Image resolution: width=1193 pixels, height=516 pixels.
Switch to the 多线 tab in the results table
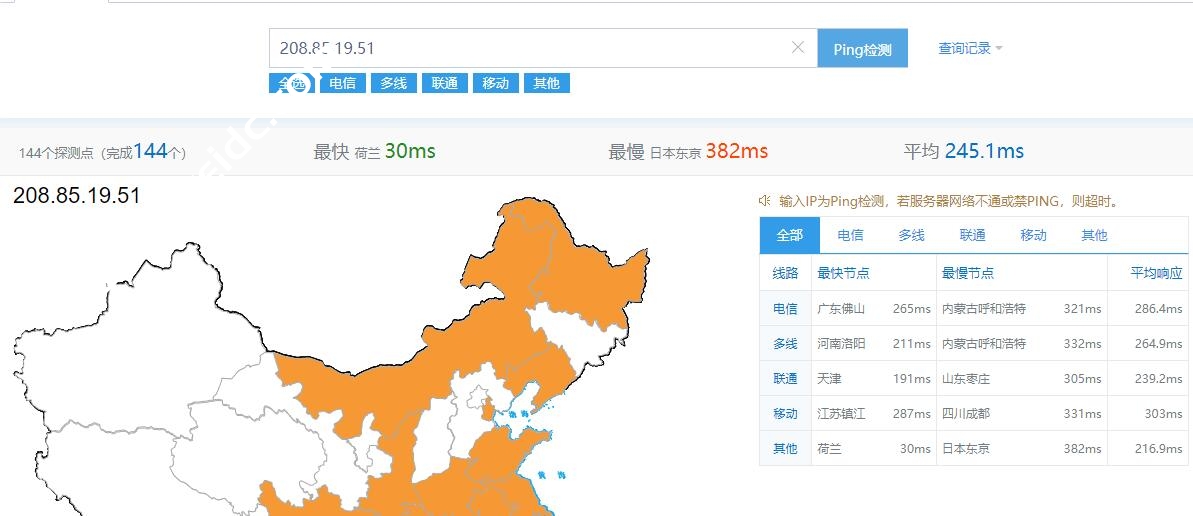point(911,235)
